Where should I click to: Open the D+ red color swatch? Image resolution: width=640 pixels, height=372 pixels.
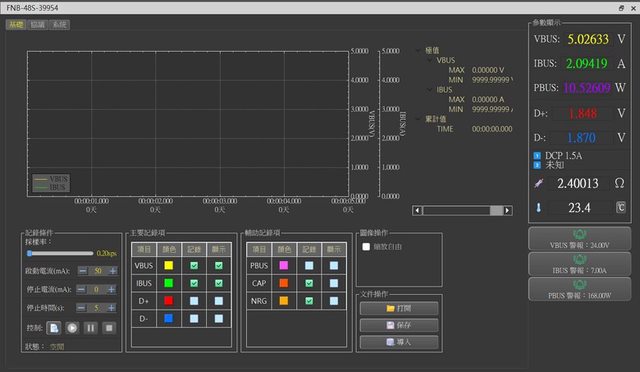(169, 301)
